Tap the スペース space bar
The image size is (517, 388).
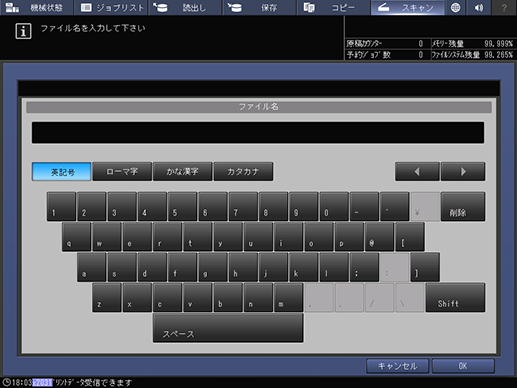(x=228, y=328)
